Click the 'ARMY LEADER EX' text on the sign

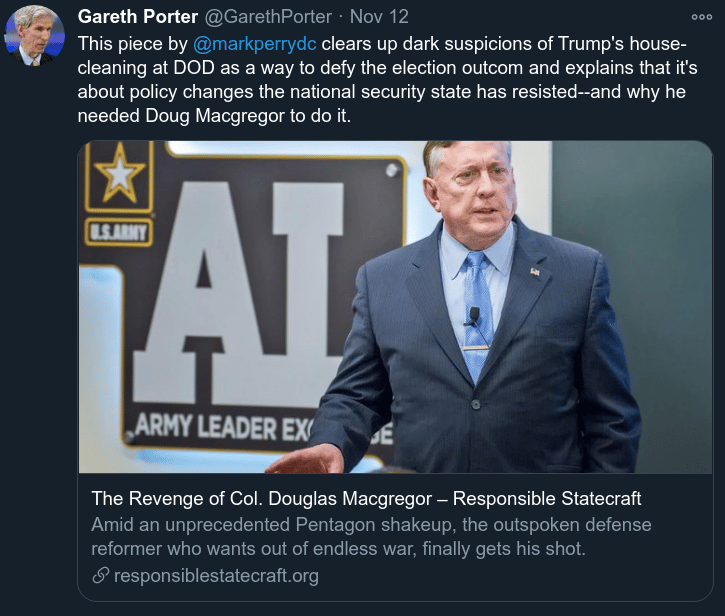(x=222, y=427)
